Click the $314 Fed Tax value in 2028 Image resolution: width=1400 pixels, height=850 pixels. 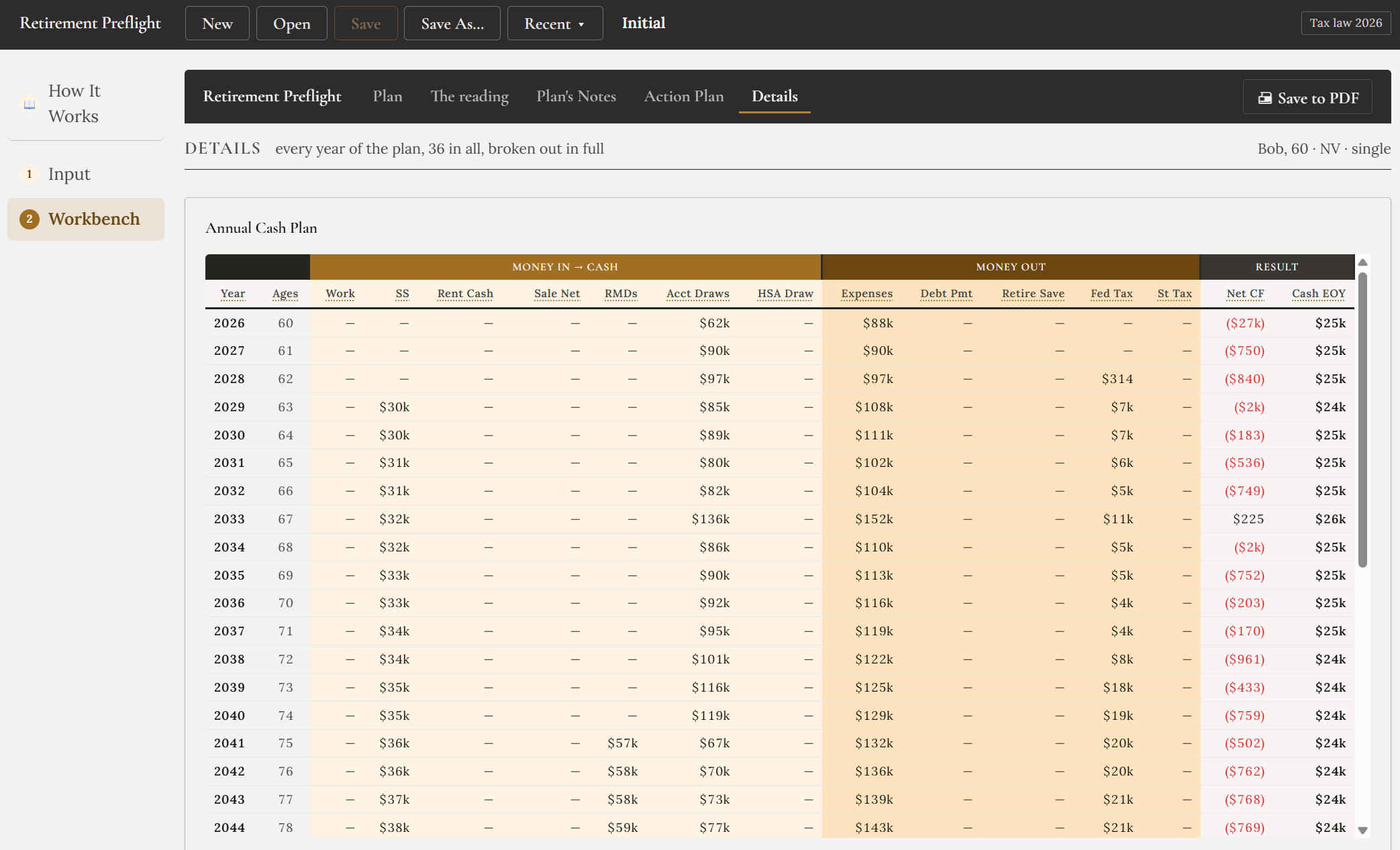[x=1117, y=379]
